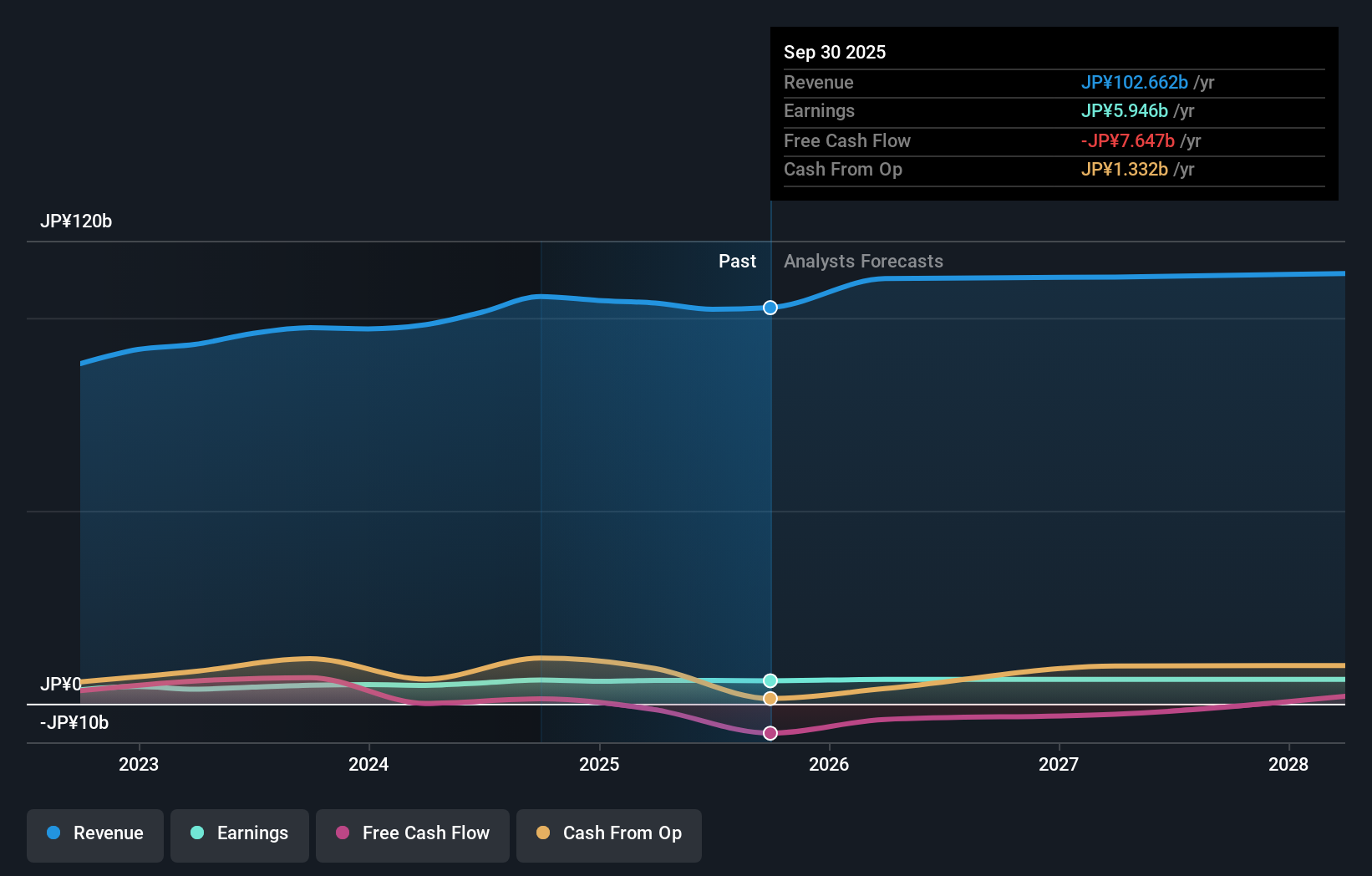The image size is (1372, 876).
Task: Select the orange Cash From Op data point
Action: tap(770, 698)
